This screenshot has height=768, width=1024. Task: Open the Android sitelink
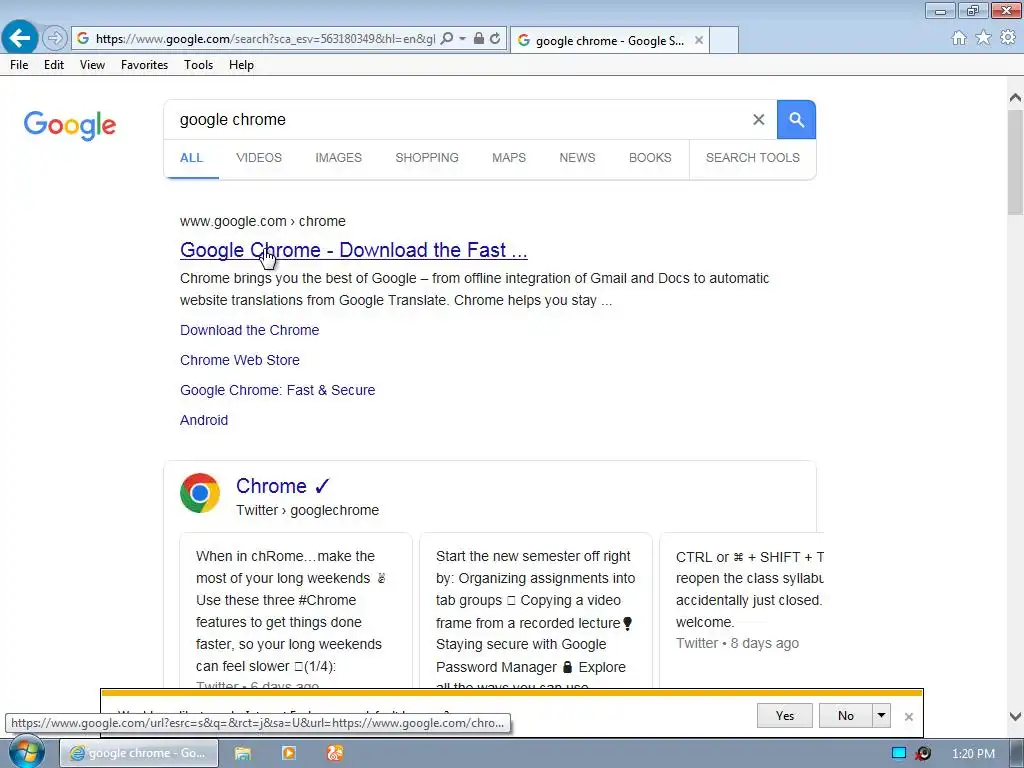204,421
